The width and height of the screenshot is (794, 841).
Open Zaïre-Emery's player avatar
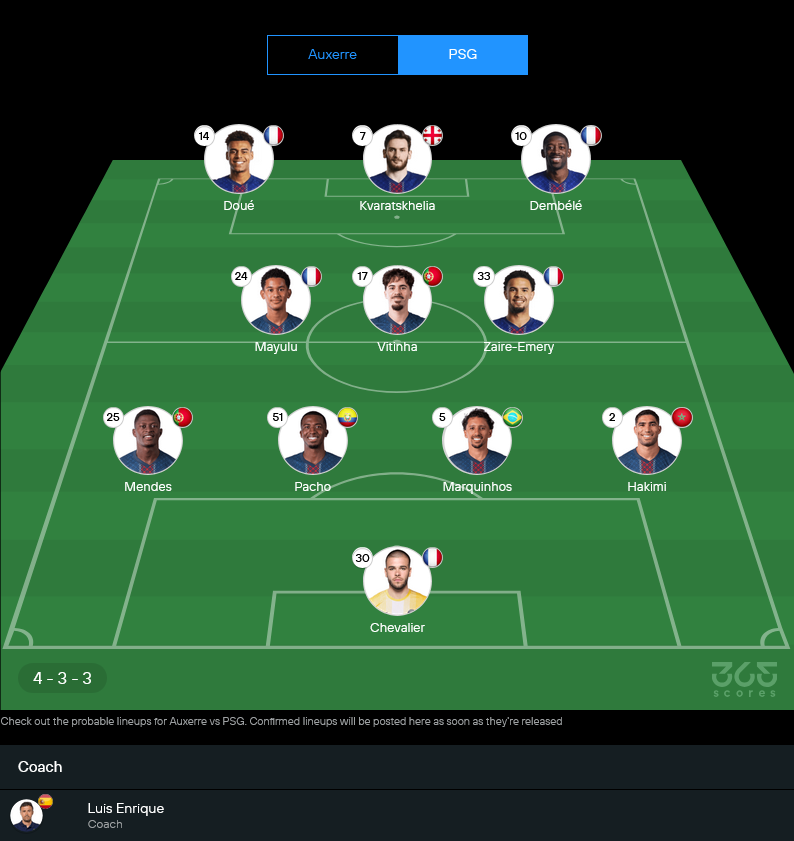point(519,300)
